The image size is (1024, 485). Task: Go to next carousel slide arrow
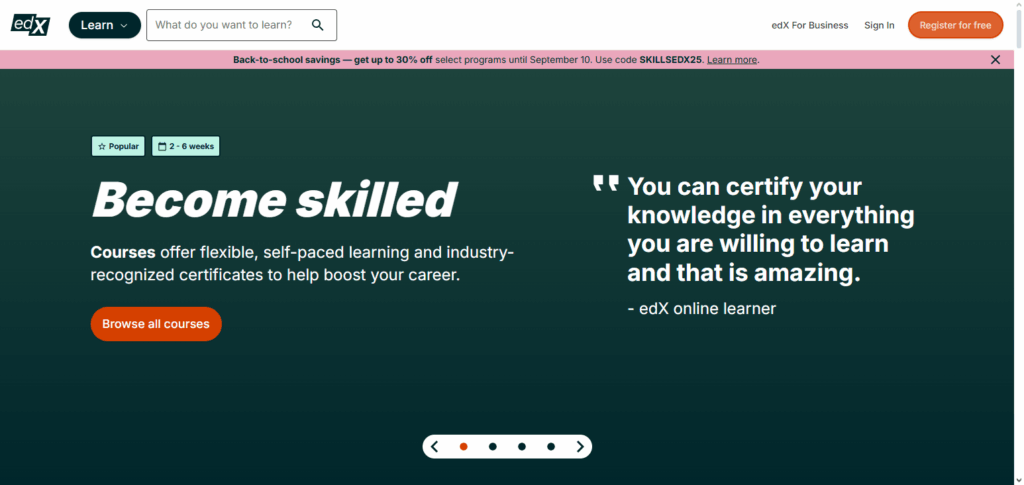[x=580, y=446]
